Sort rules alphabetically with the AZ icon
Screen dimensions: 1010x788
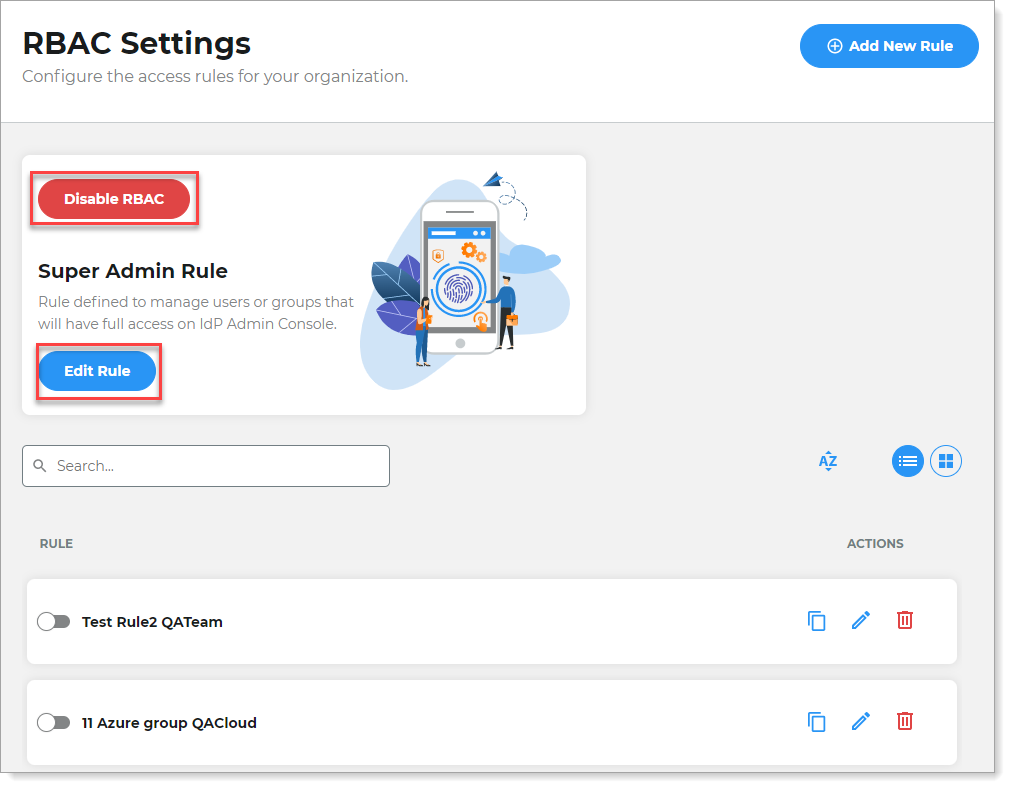828,461
